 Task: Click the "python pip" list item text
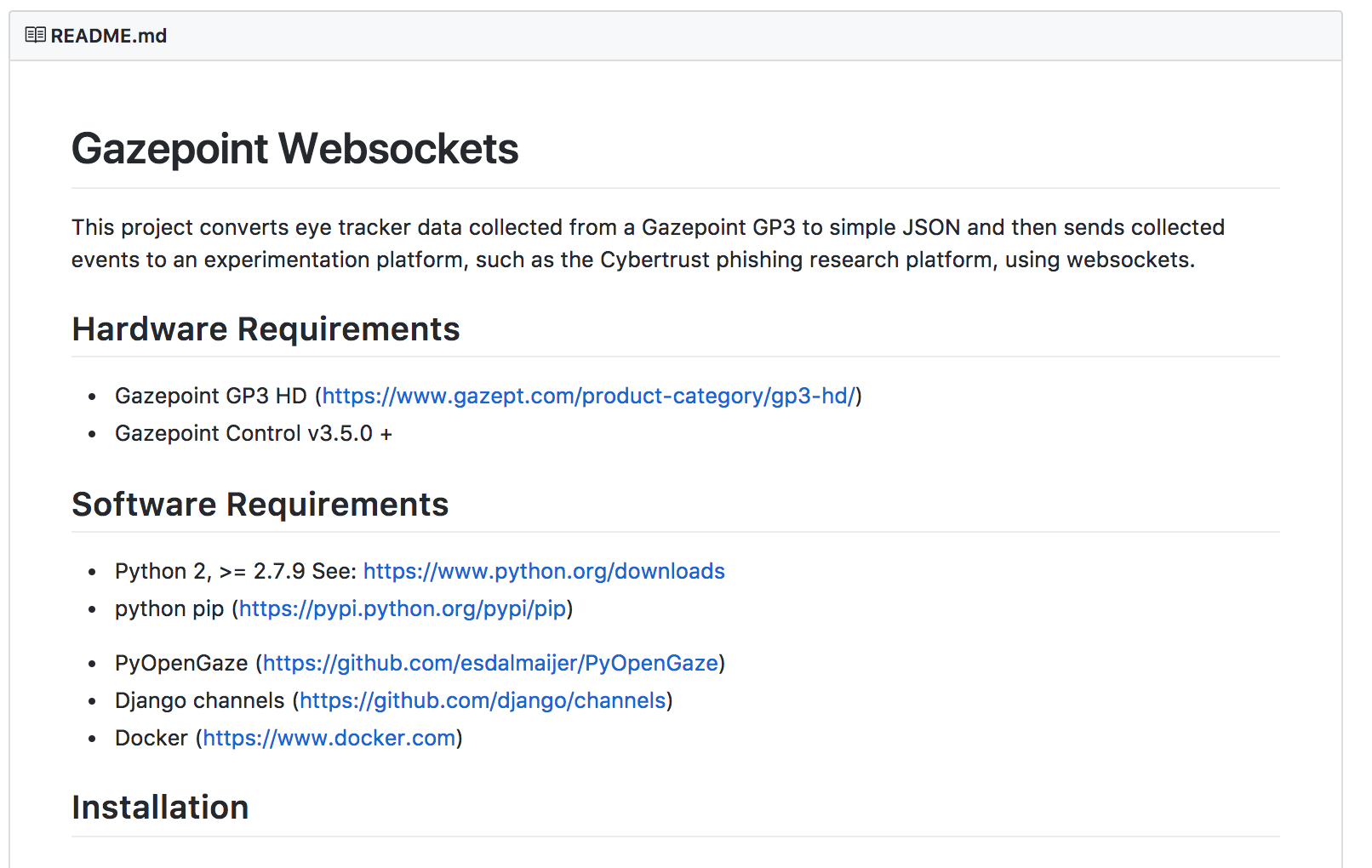coord(169,608)
